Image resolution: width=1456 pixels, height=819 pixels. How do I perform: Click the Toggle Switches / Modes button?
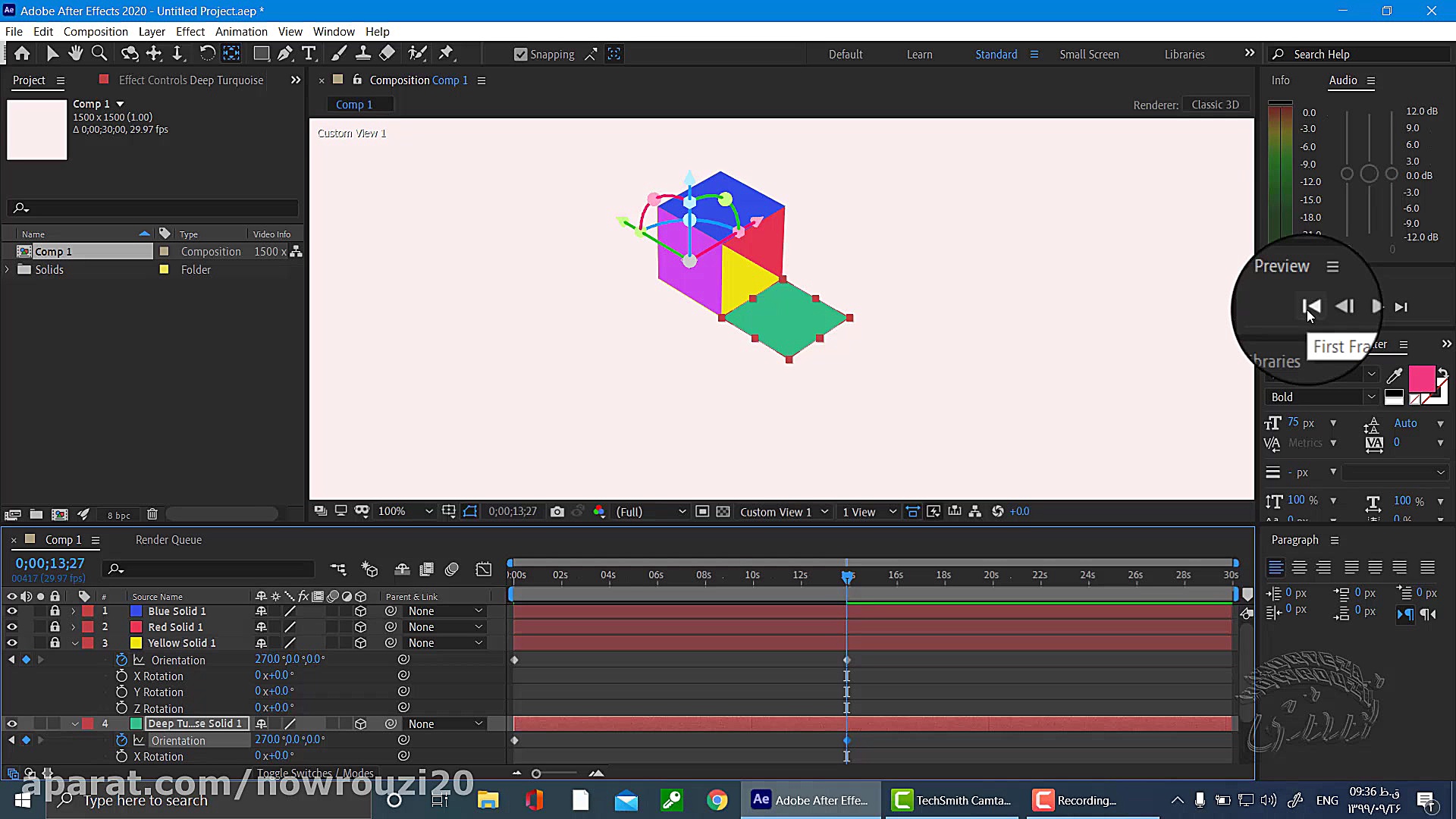coord(315,773)
